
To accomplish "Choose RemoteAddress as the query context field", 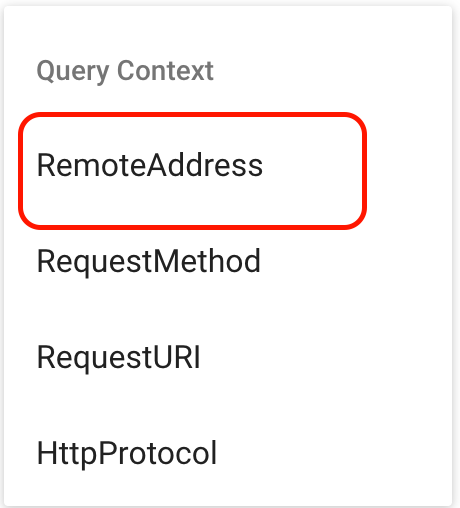I will coord(193,171).
